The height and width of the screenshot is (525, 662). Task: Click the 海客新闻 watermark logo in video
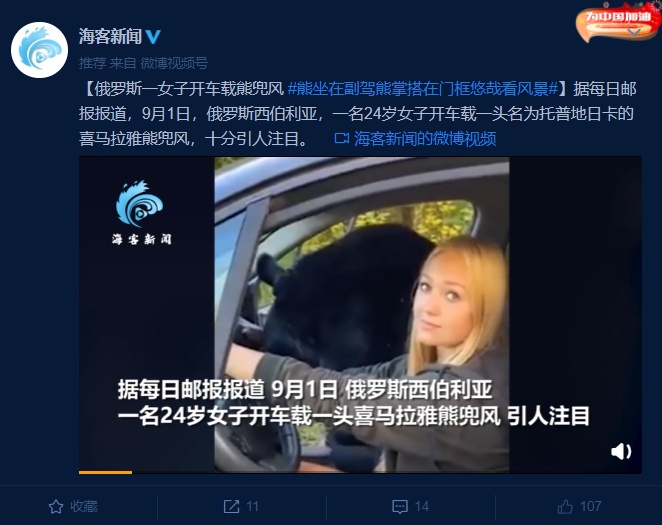pyautogui.click(x=141, y=213)
